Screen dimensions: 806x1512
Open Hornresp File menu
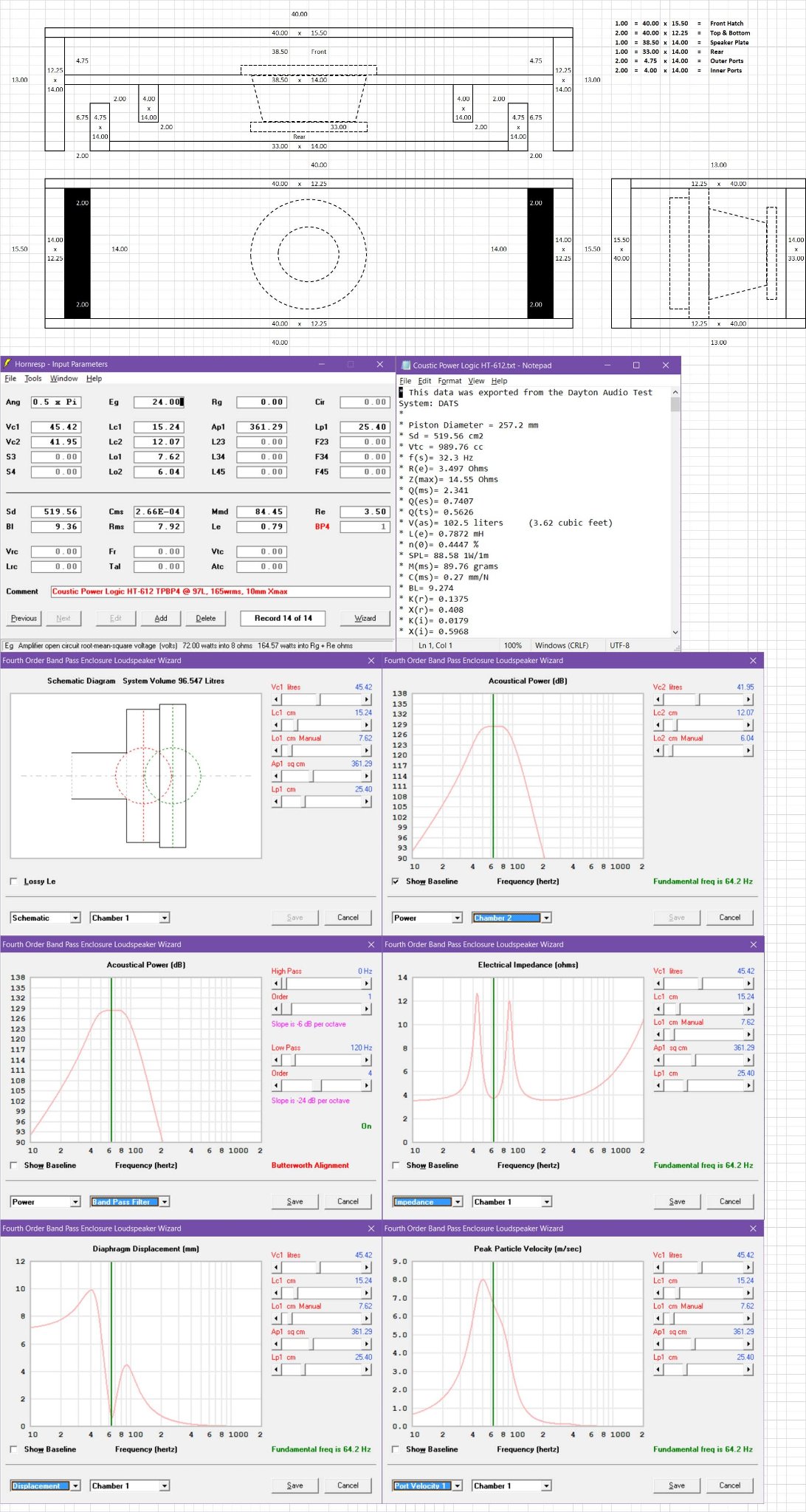click(10, 379)
